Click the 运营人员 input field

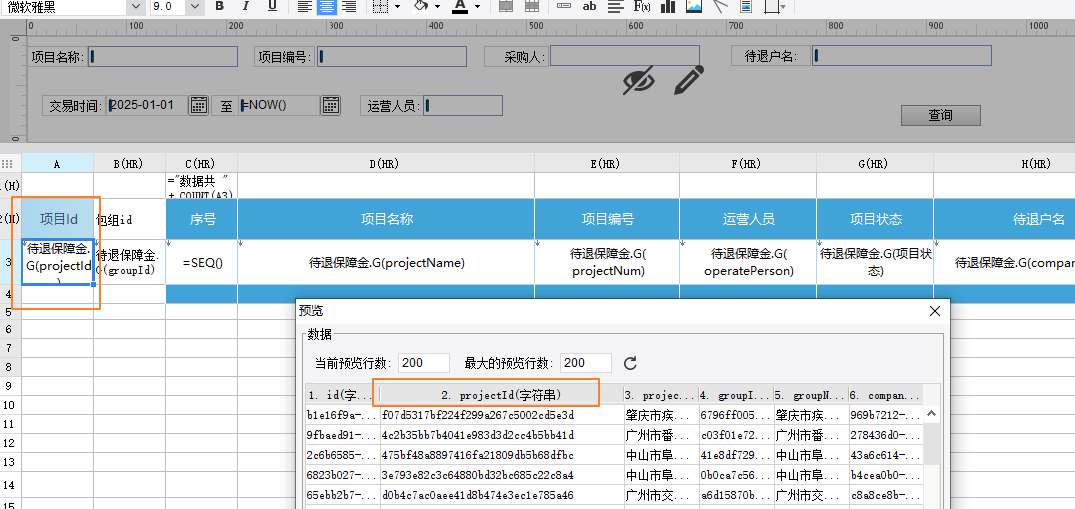coord(463,106)
